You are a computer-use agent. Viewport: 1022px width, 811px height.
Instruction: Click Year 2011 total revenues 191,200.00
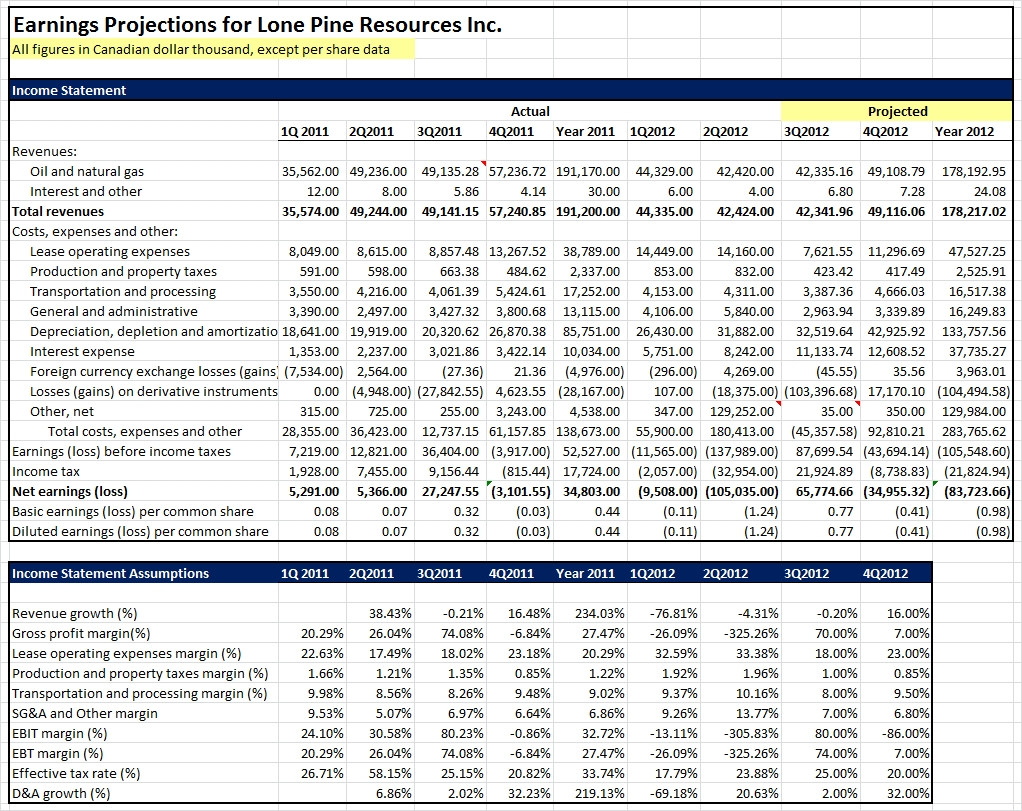click(x=587, y=211)
